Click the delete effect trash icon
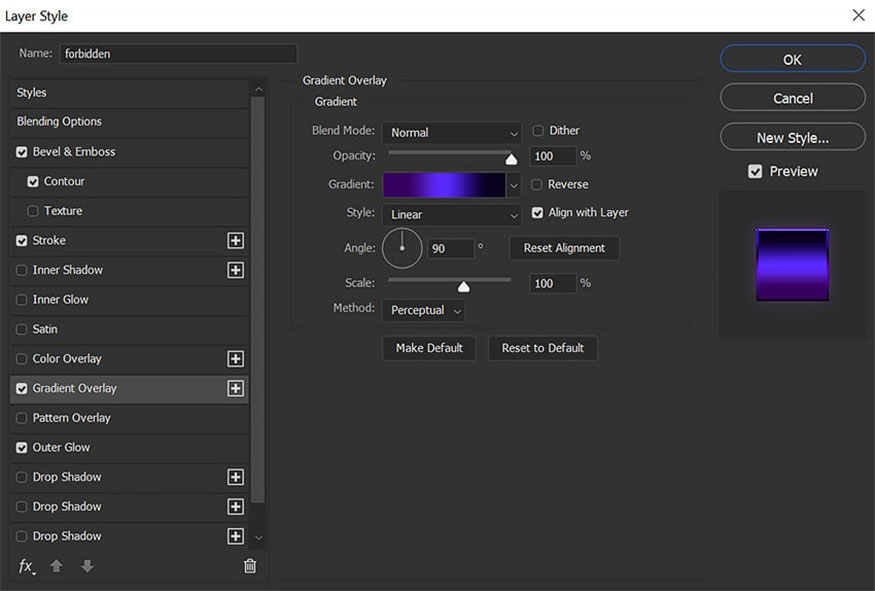 (x=250, y=566)
